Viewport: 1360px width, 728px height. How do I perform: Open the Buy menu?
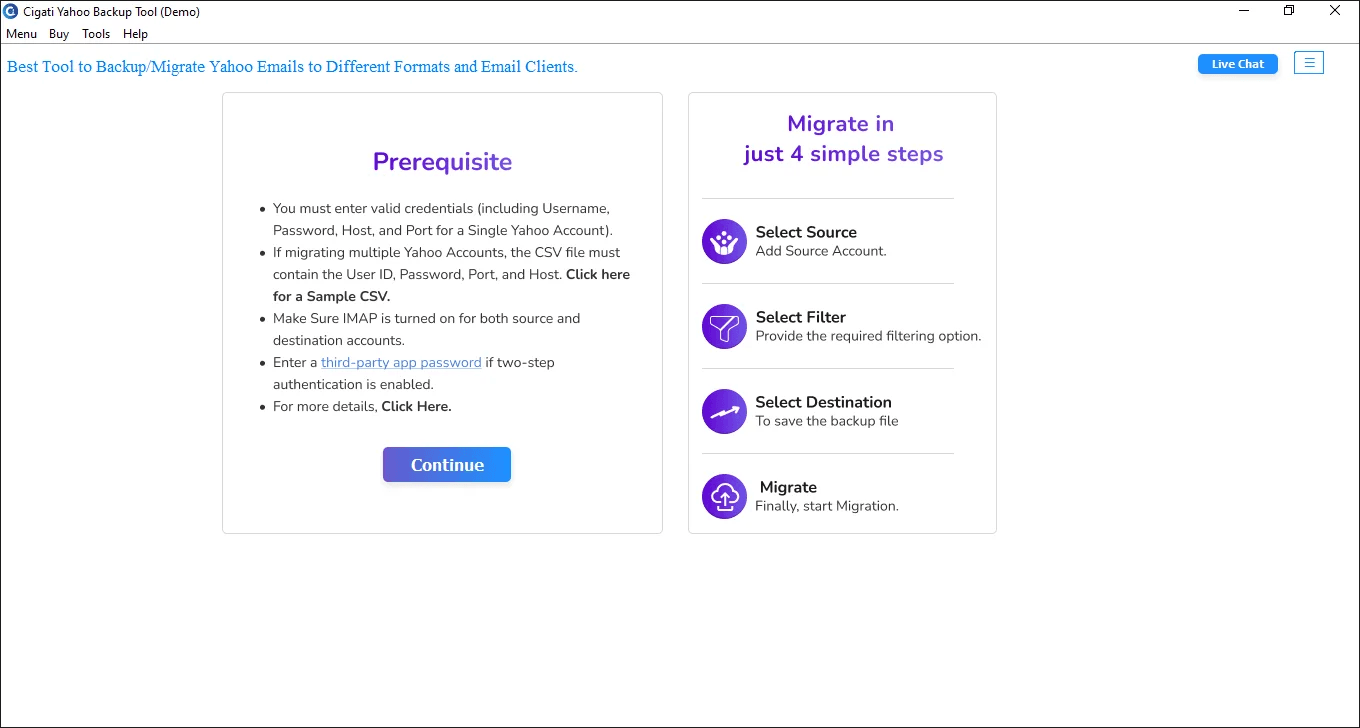(58, 33)
